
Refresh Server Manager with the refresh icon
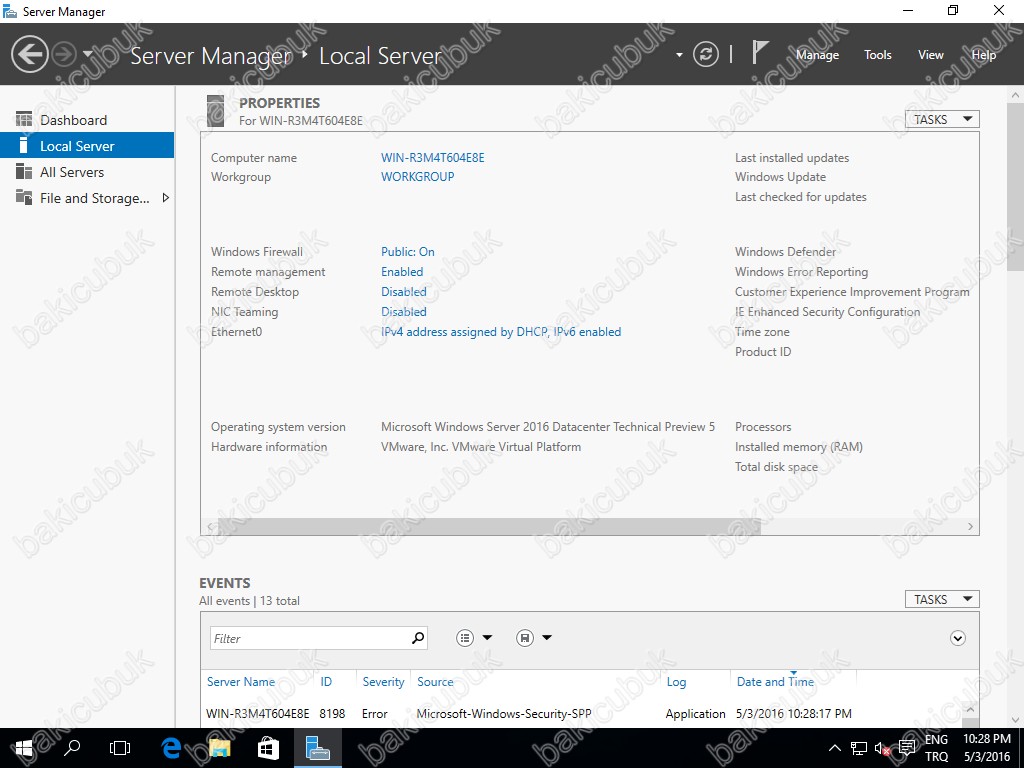click(x=706, y=54)
